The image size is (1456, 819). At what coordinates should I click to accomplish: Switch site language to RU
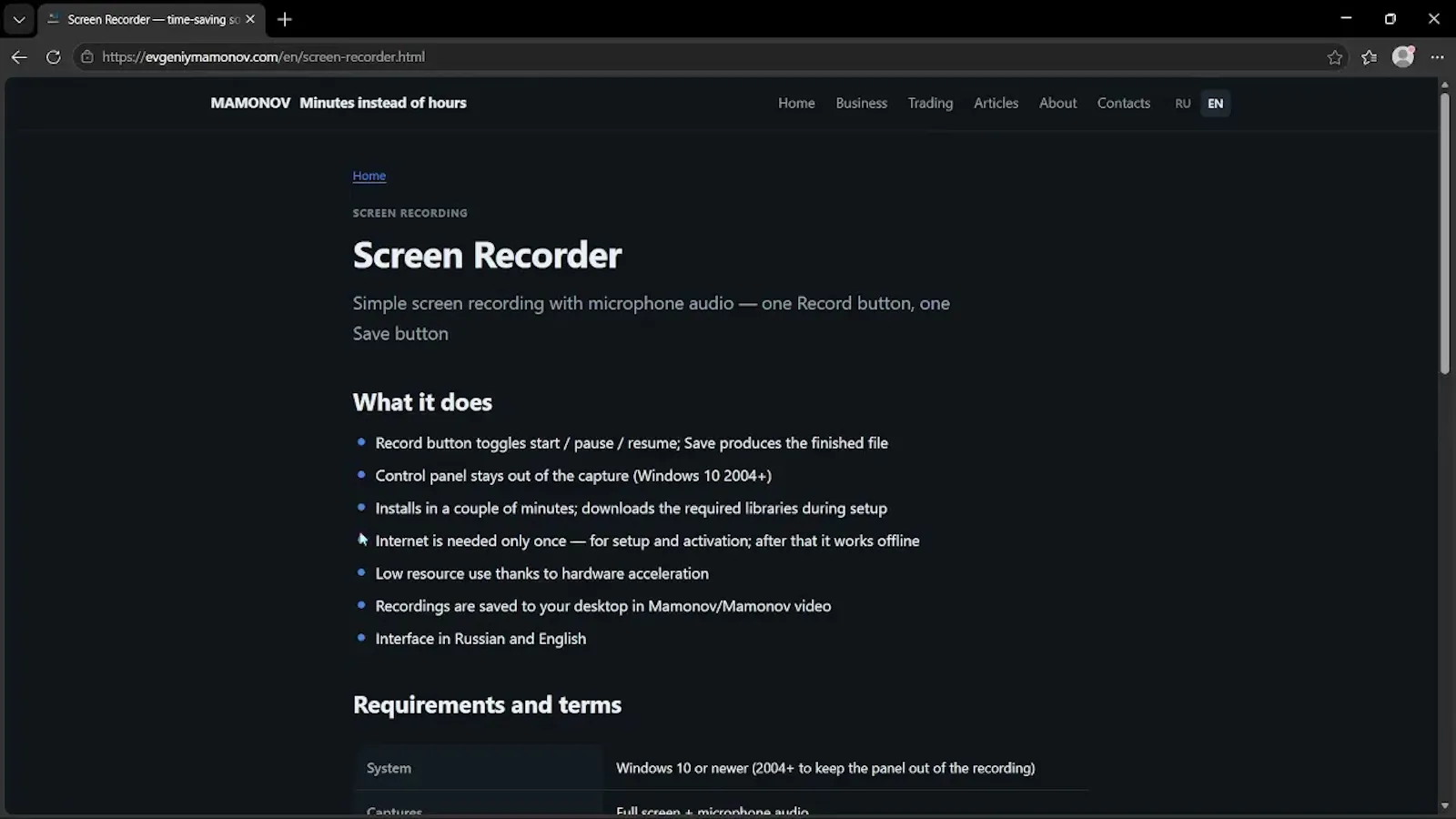[x=1182, y=104]
